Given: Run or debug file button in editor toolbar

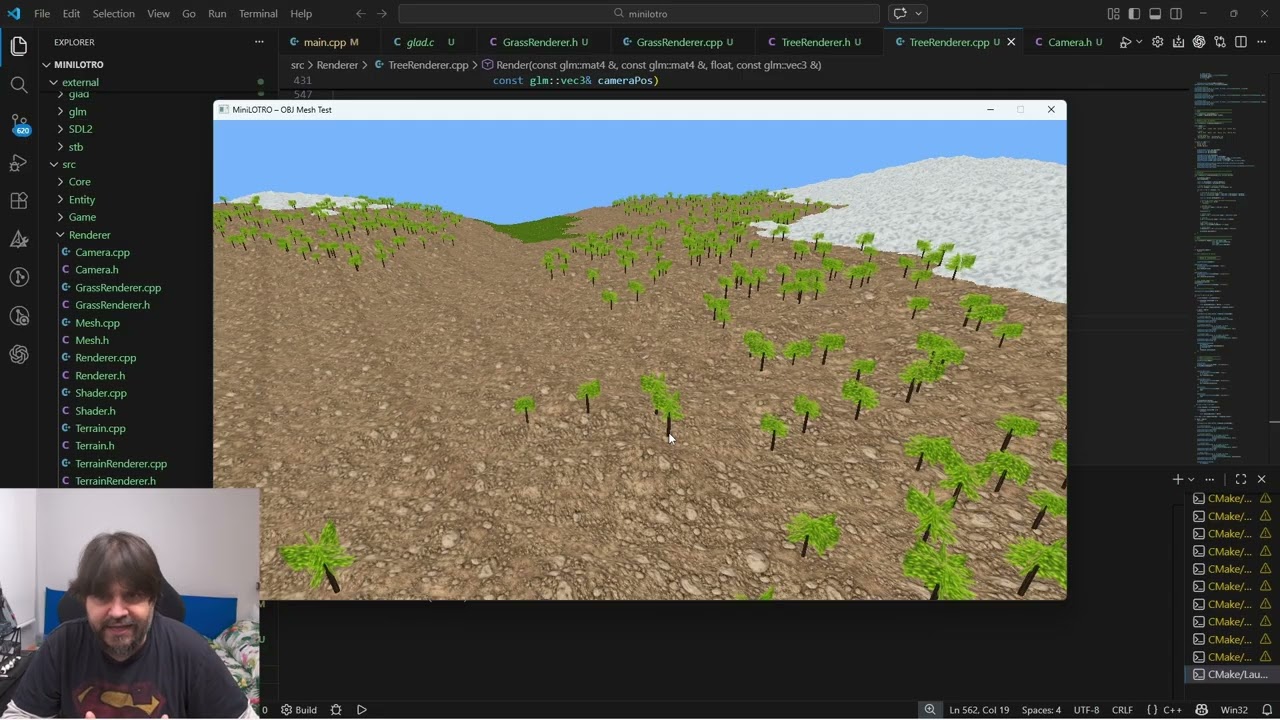Looking at the screenshot, I should 1125,42.
